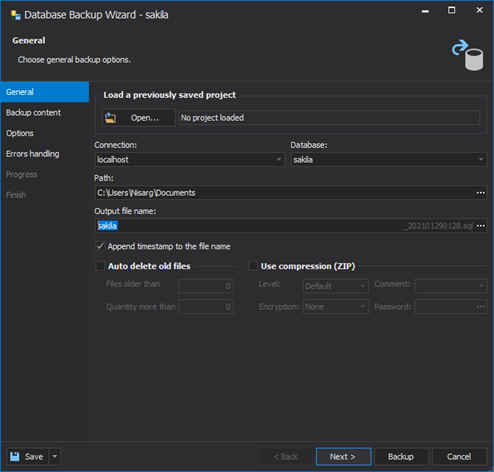Click the timestamp suffix _202101290128.sql text
The height and width of the screenshot is (472, 494).
tap(438, 226)
